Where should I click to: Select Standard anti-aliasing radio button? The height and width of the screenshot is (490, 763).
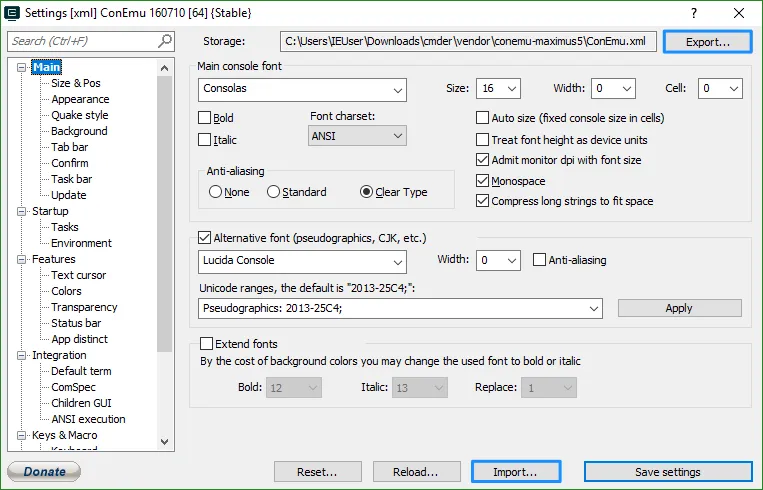point(273,192)
